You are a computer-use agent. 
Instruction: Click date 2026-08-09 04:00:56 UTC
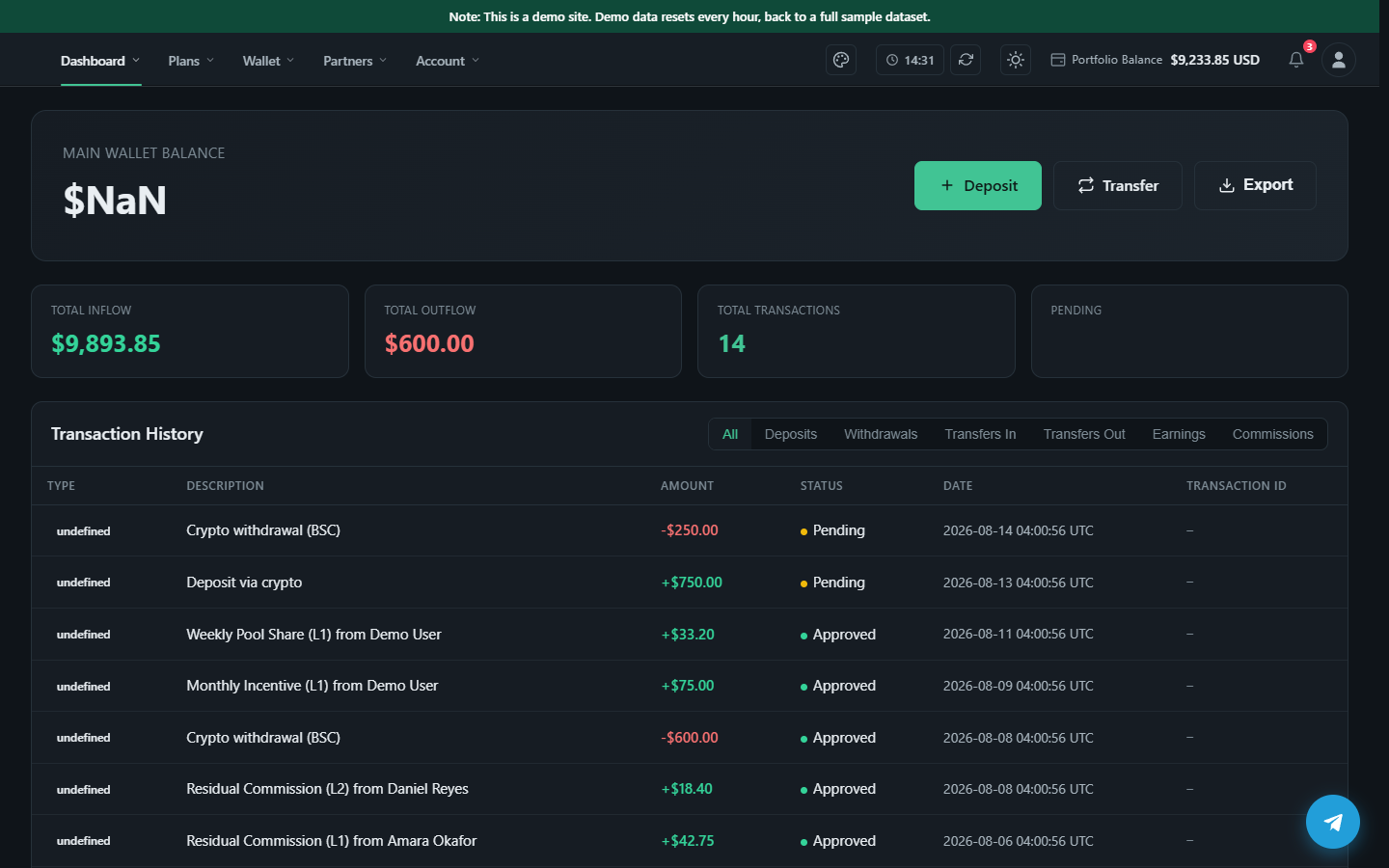click(x=1019, y=686)
